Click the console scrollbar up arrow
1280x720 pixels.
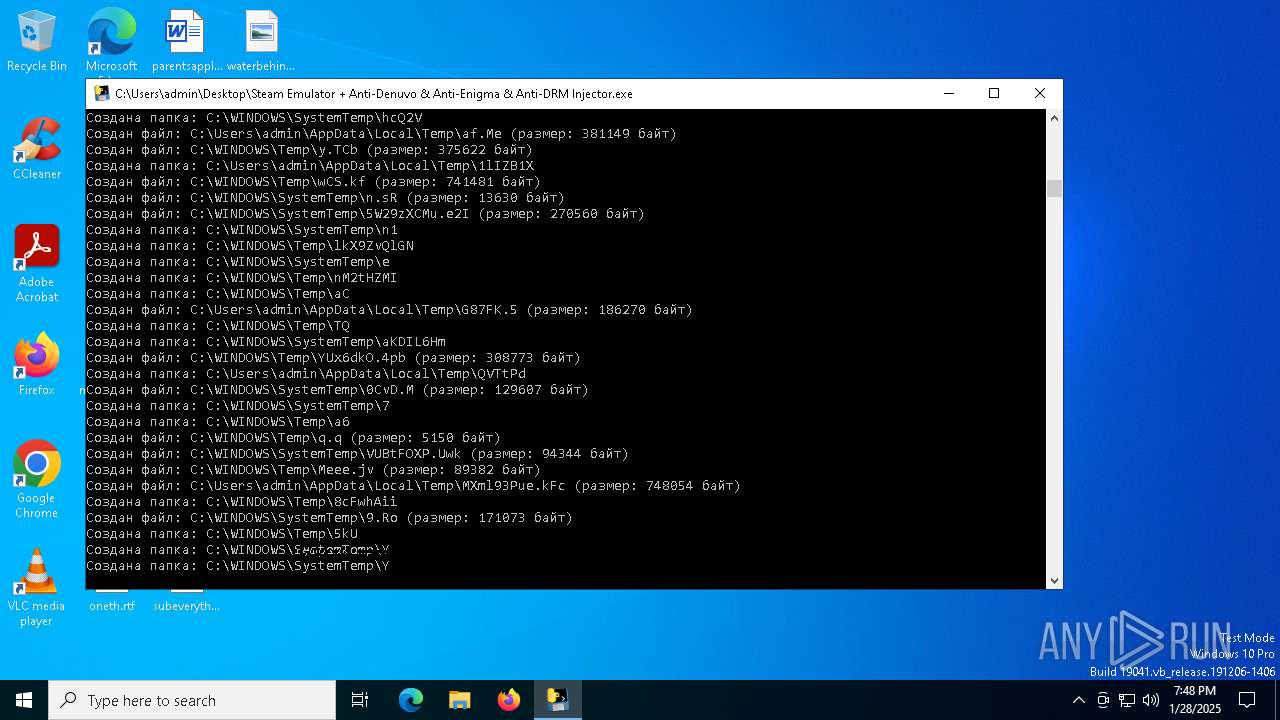pos(1054,118)
